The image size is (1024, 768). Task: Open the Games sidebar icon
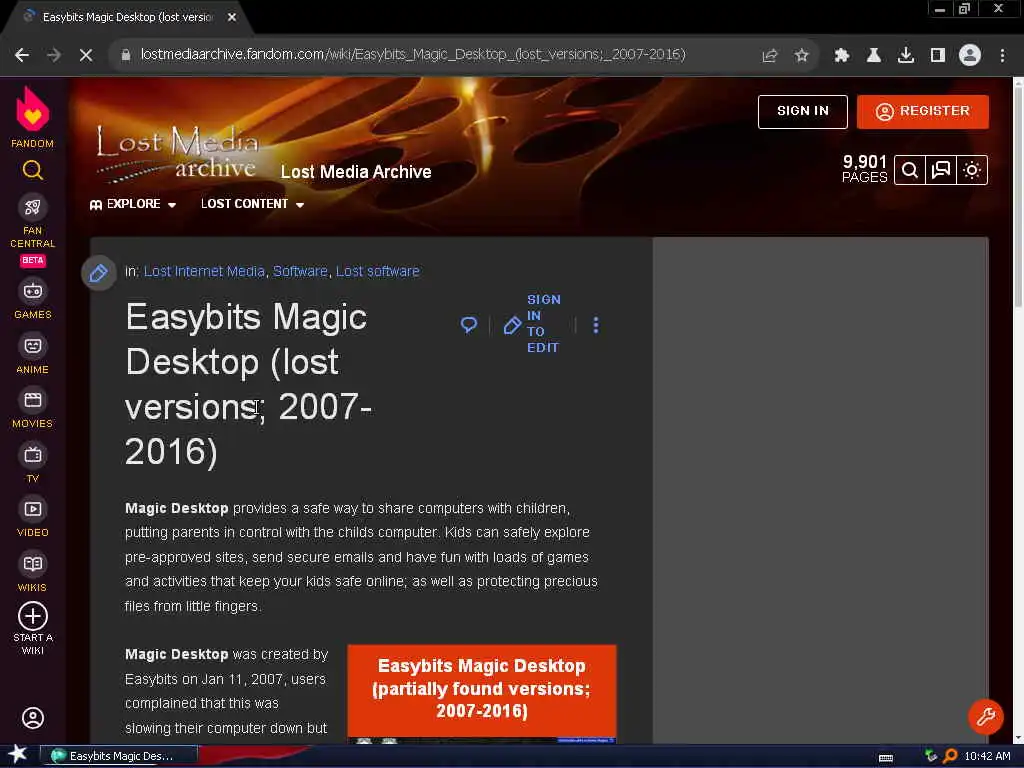(x=33, y=291)
